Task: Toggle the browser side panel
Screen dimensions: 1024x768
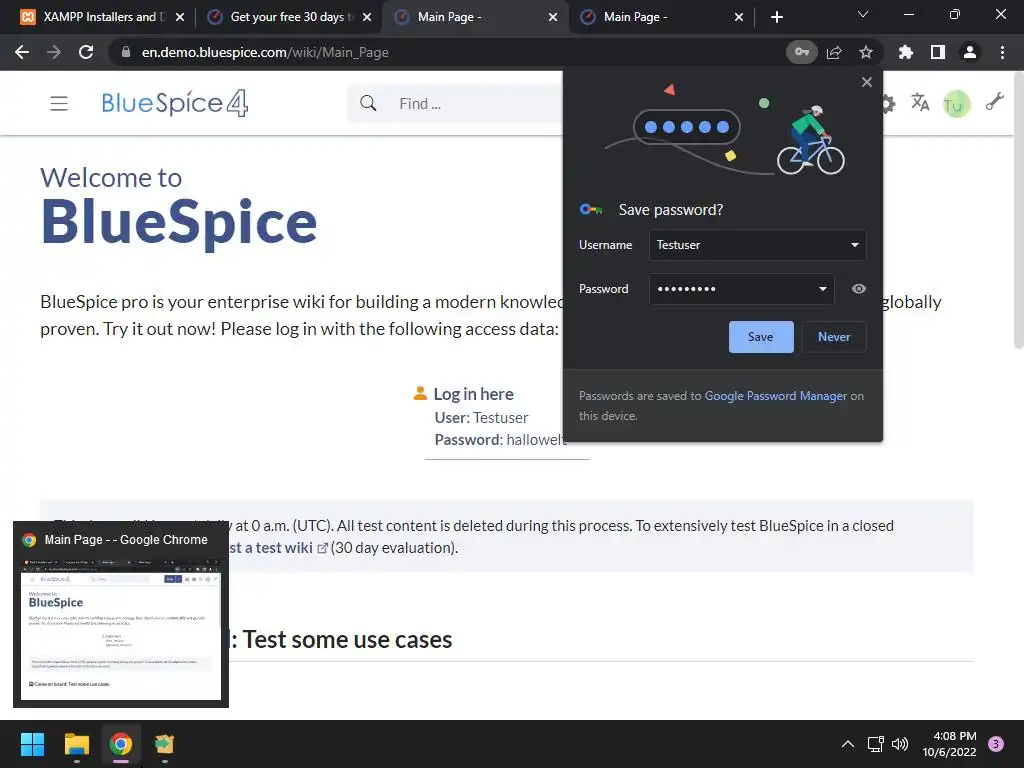Action: click(938, 52)
